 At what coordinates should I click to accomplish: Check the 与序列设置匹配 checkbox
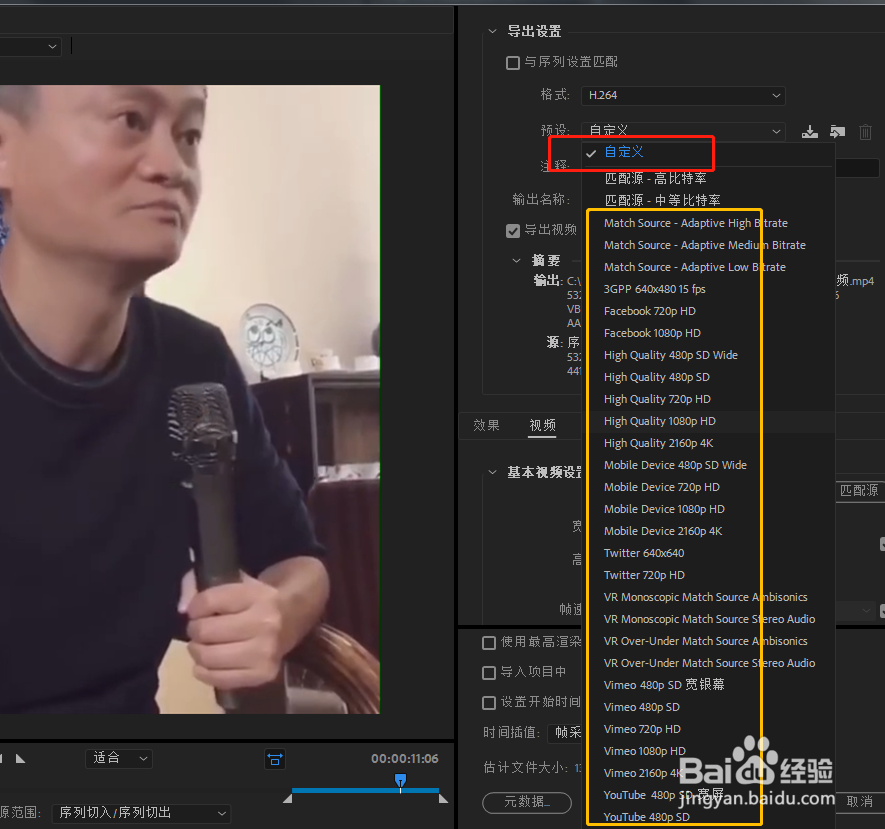click(512, 62)
